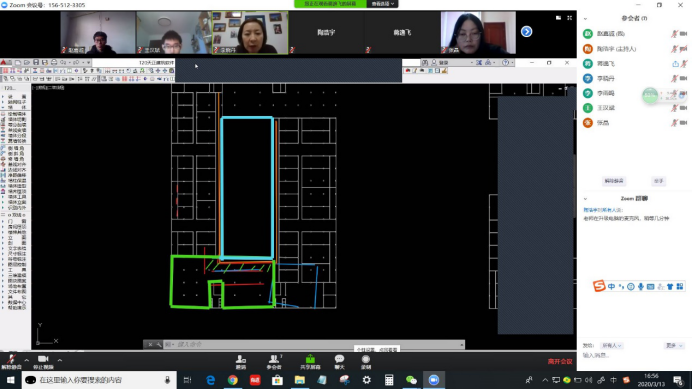Toggle the Stop Video camera button
Viewport: 693px width, 390px height.
point(43,362)
